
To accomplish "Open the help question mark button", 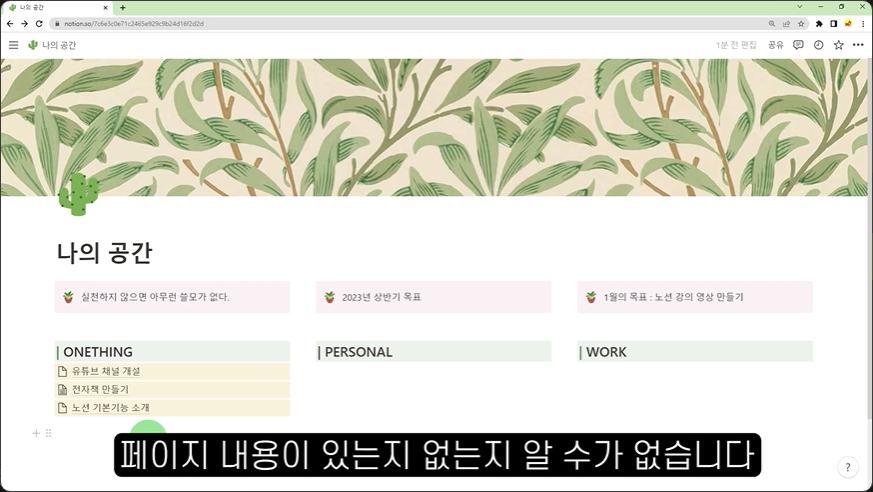I will coord(848,468).
